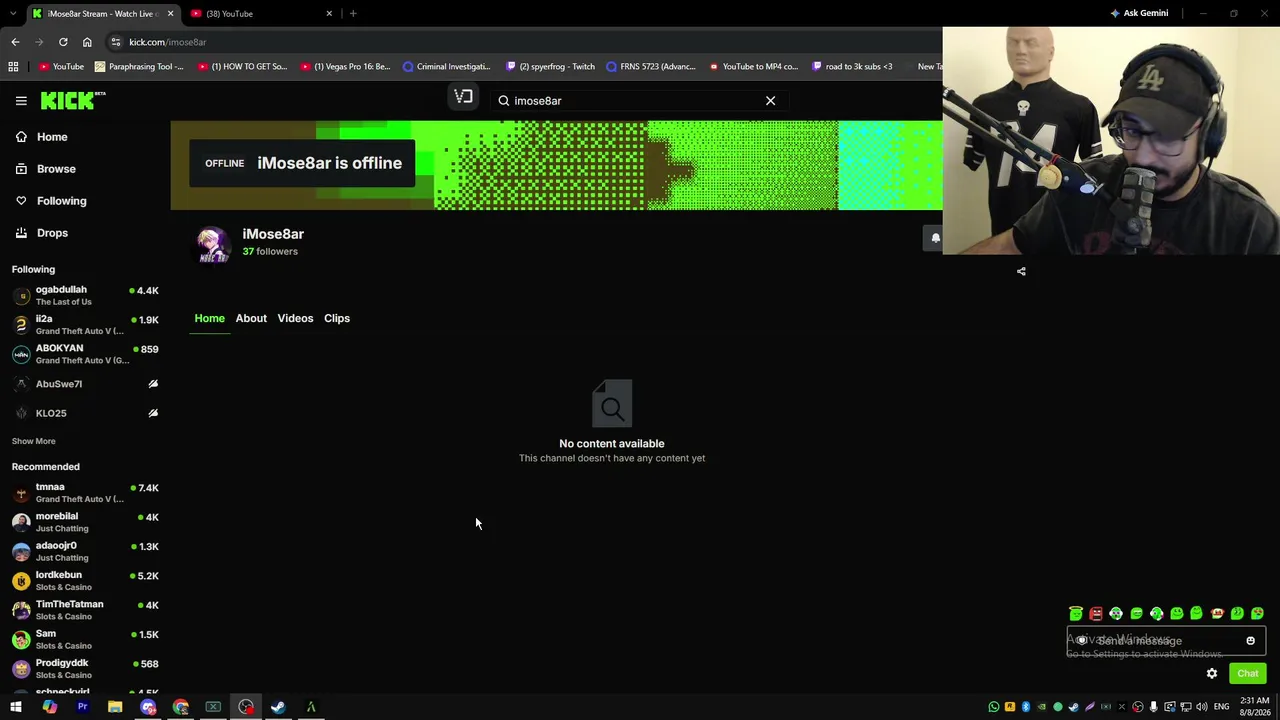Click the share icon below the webcam
The image size is (1280, 720).
[1021, 271]
